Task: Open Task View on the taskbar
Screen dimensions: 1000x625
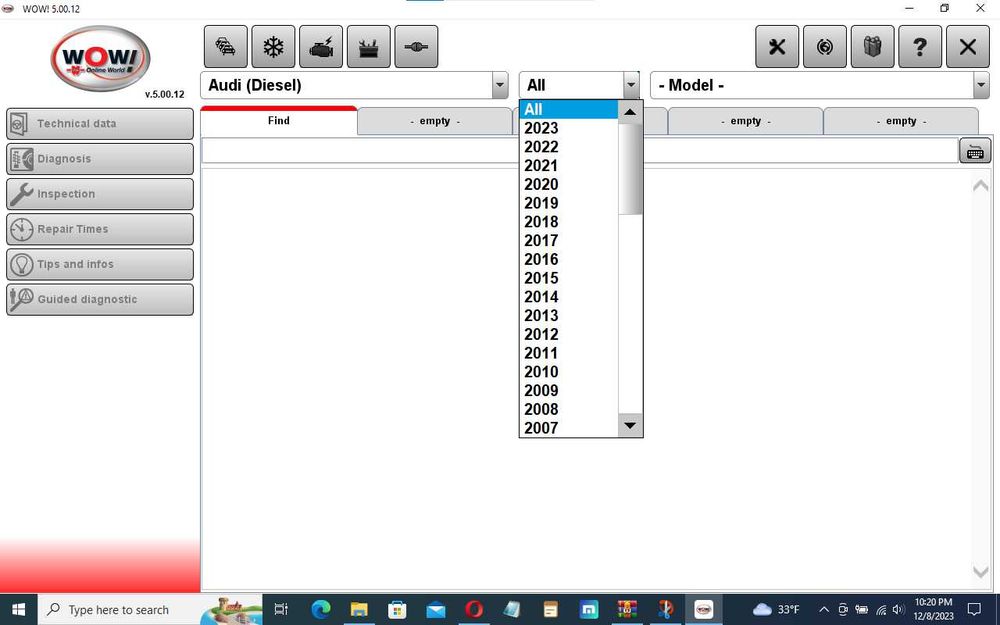Action: coord(281,610)
